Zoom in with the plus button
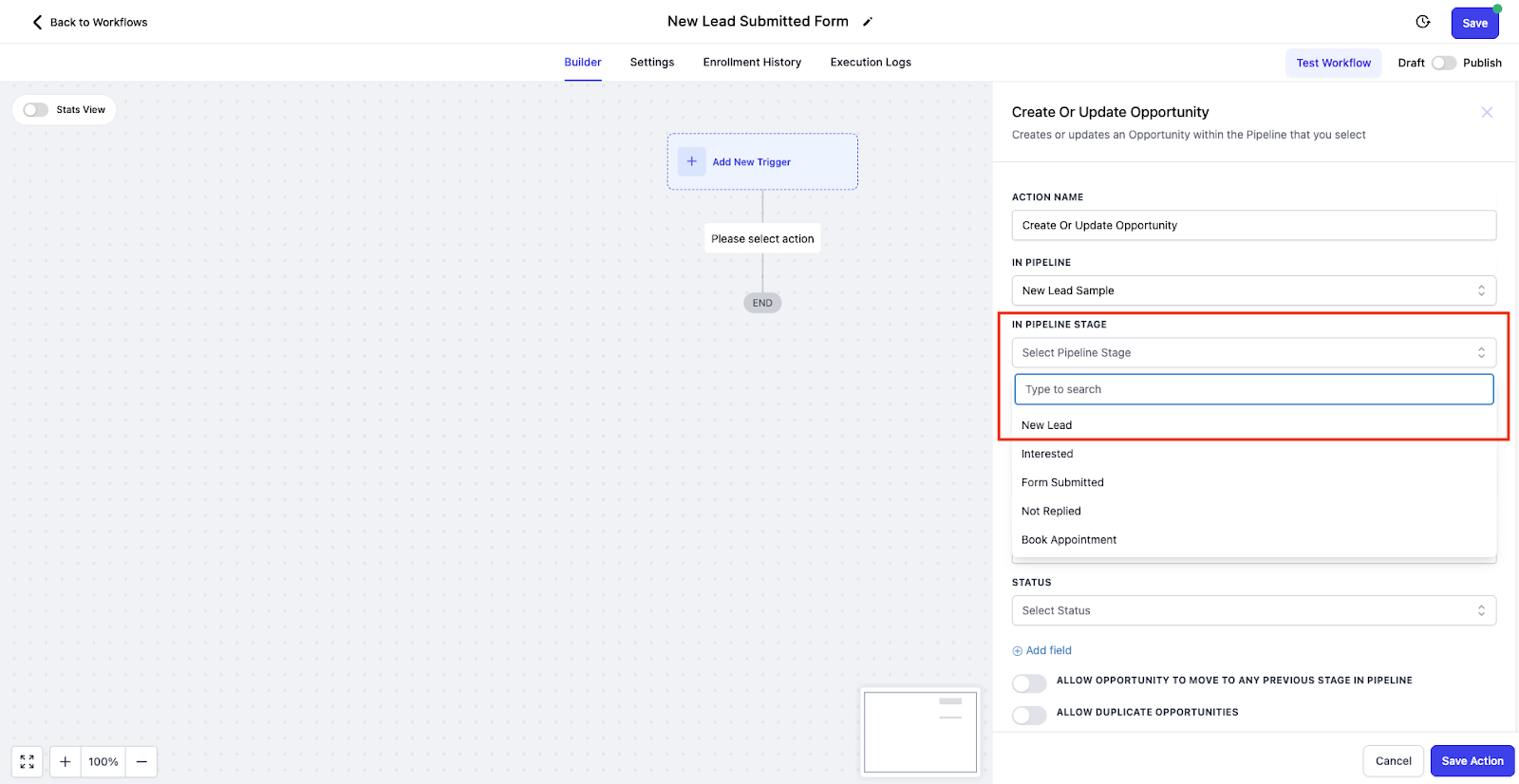Screen dimensions: 1519x784 [66, 761]
